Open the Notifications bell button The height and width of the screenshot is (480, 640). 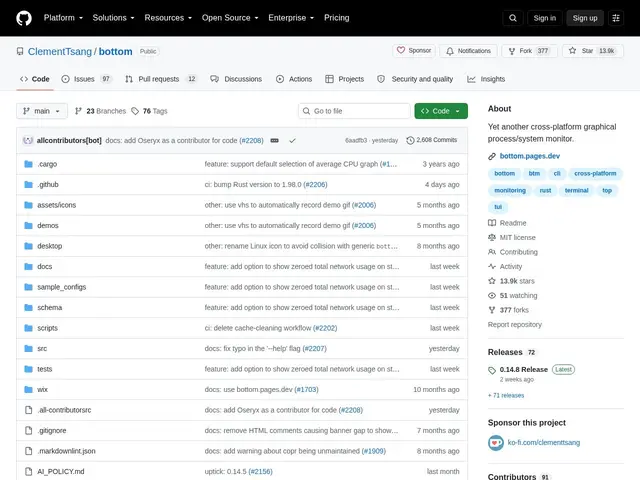tap(468, 51)
